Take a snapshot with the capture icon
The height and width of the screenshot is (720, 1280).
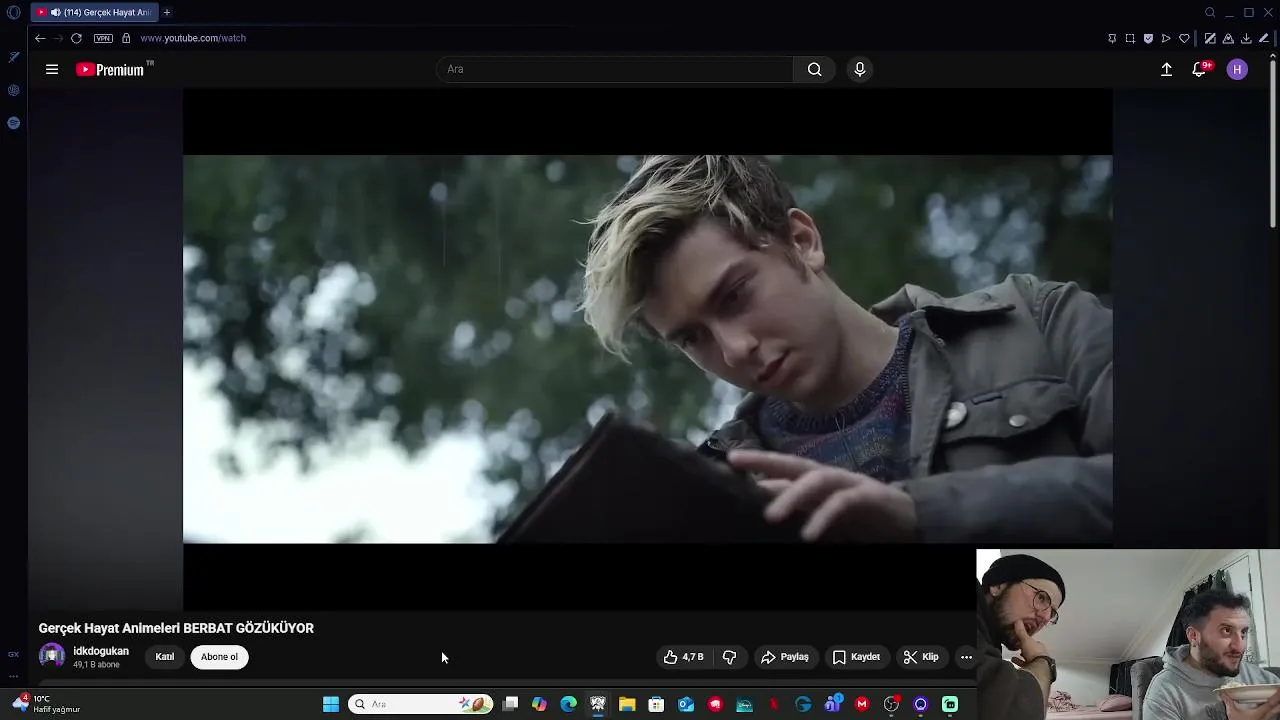point(1130,38)
